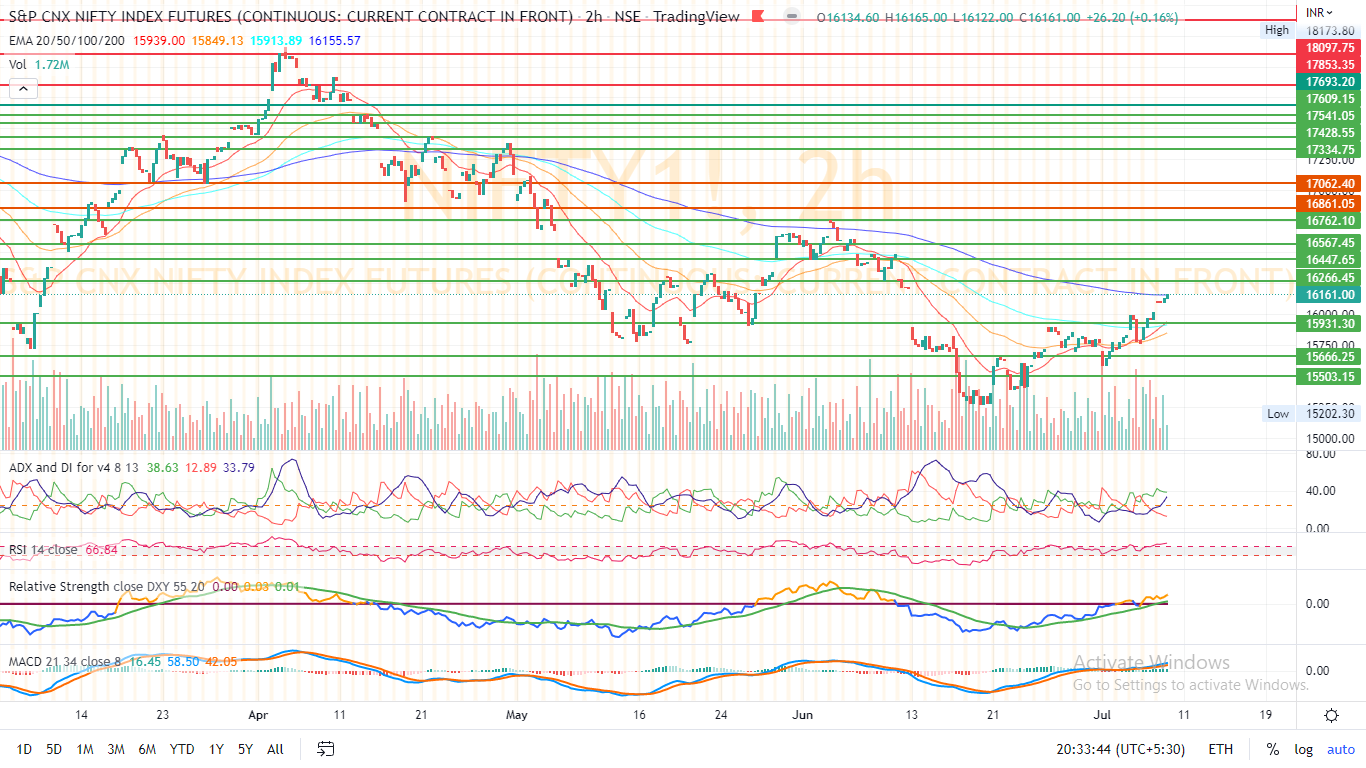Click the +26.20 (+0.16%) change value

[x=1132, y=17]
